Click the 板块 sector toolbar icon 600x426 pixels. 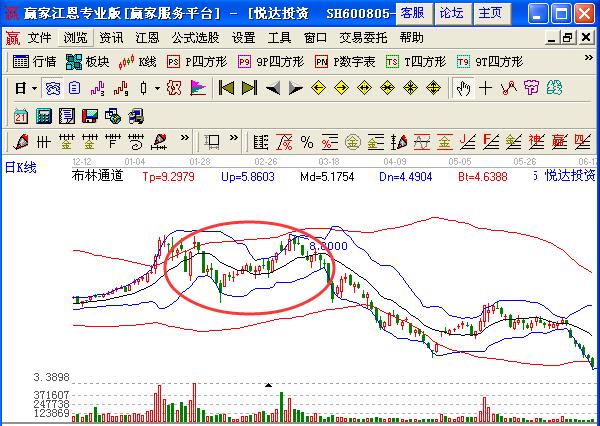click(89, 62)
